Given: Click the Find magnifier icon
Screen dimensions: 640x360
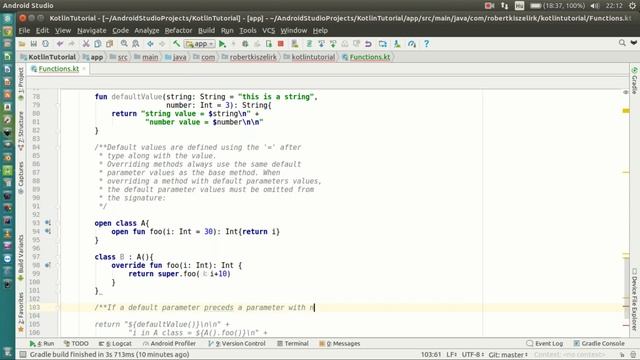Looking at the screenshot, I should (x=124, y=44).
